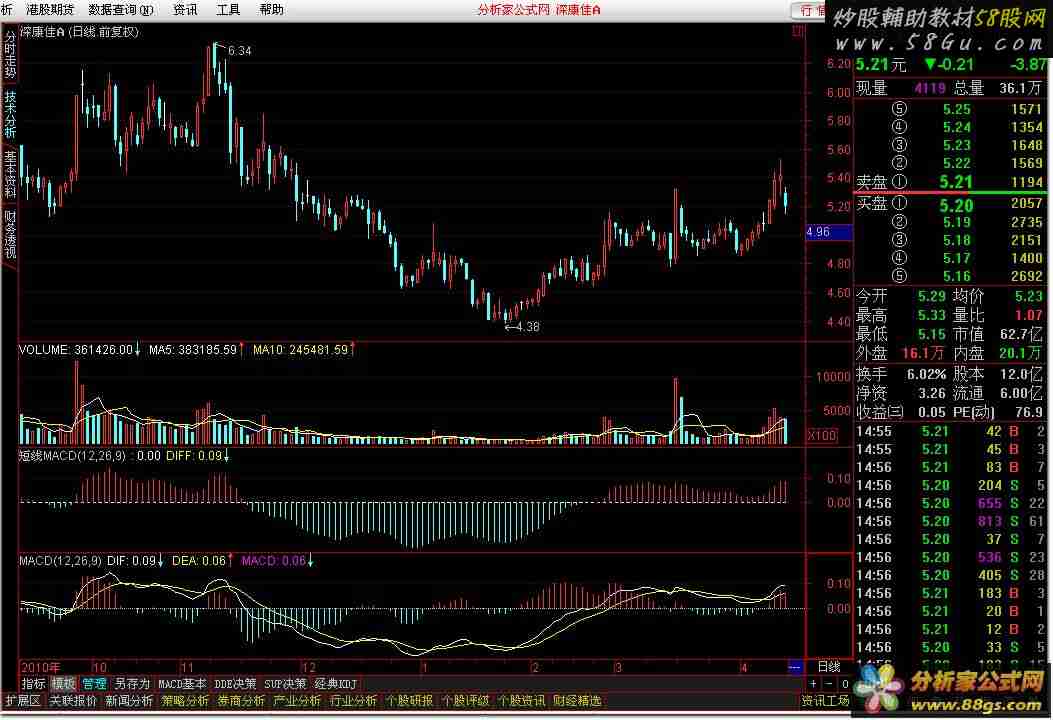Click the sell level ⑤ icon at 5.25
The width and height of the screenshot is (1053, 720).
(899, 109)
